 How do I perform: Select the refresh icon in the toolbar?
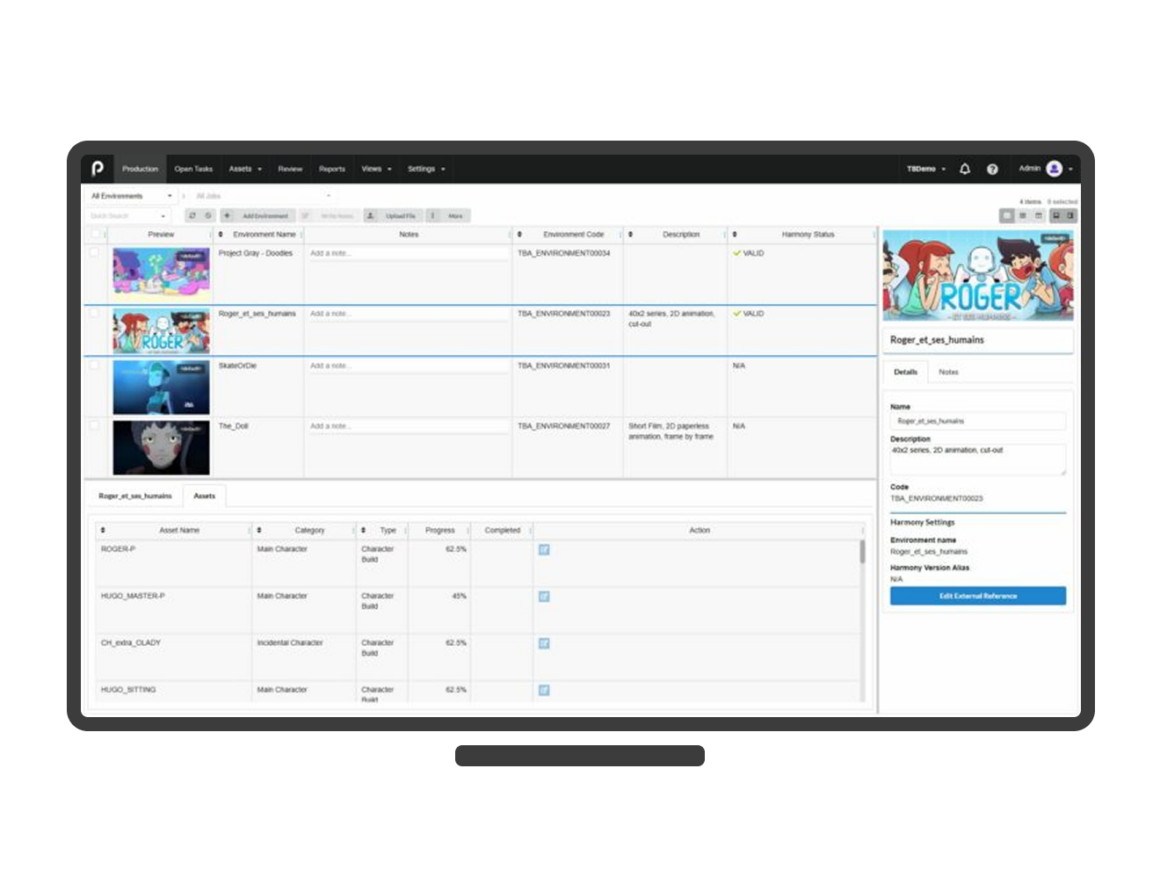tap(192, 215)
